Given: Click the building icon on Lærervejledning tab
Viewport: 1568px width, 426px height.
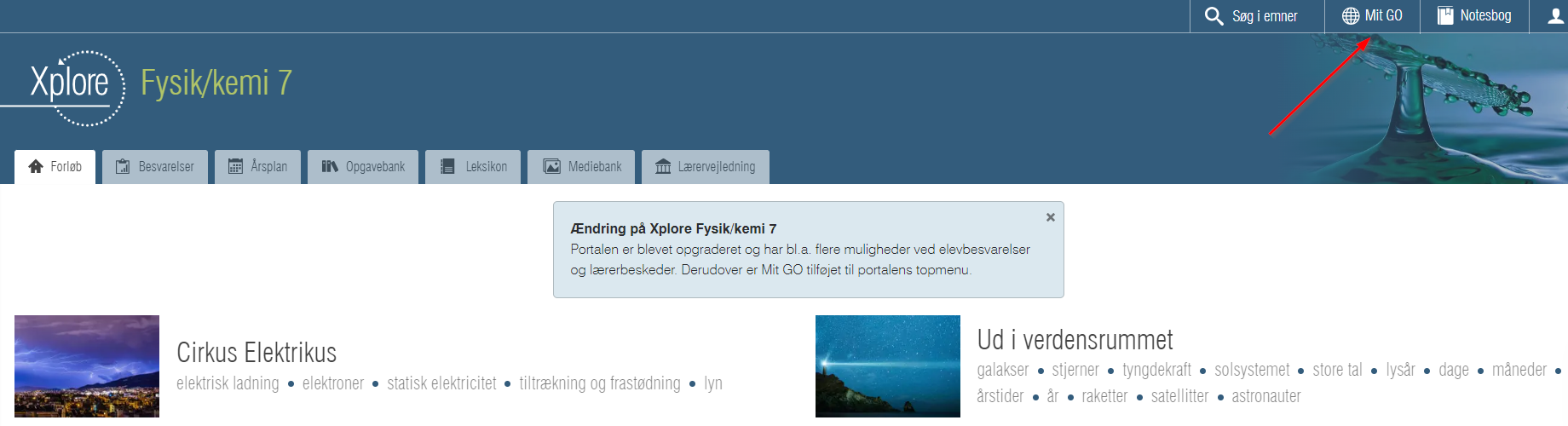Looking at the screenshot, I should [x=662, y=167].
